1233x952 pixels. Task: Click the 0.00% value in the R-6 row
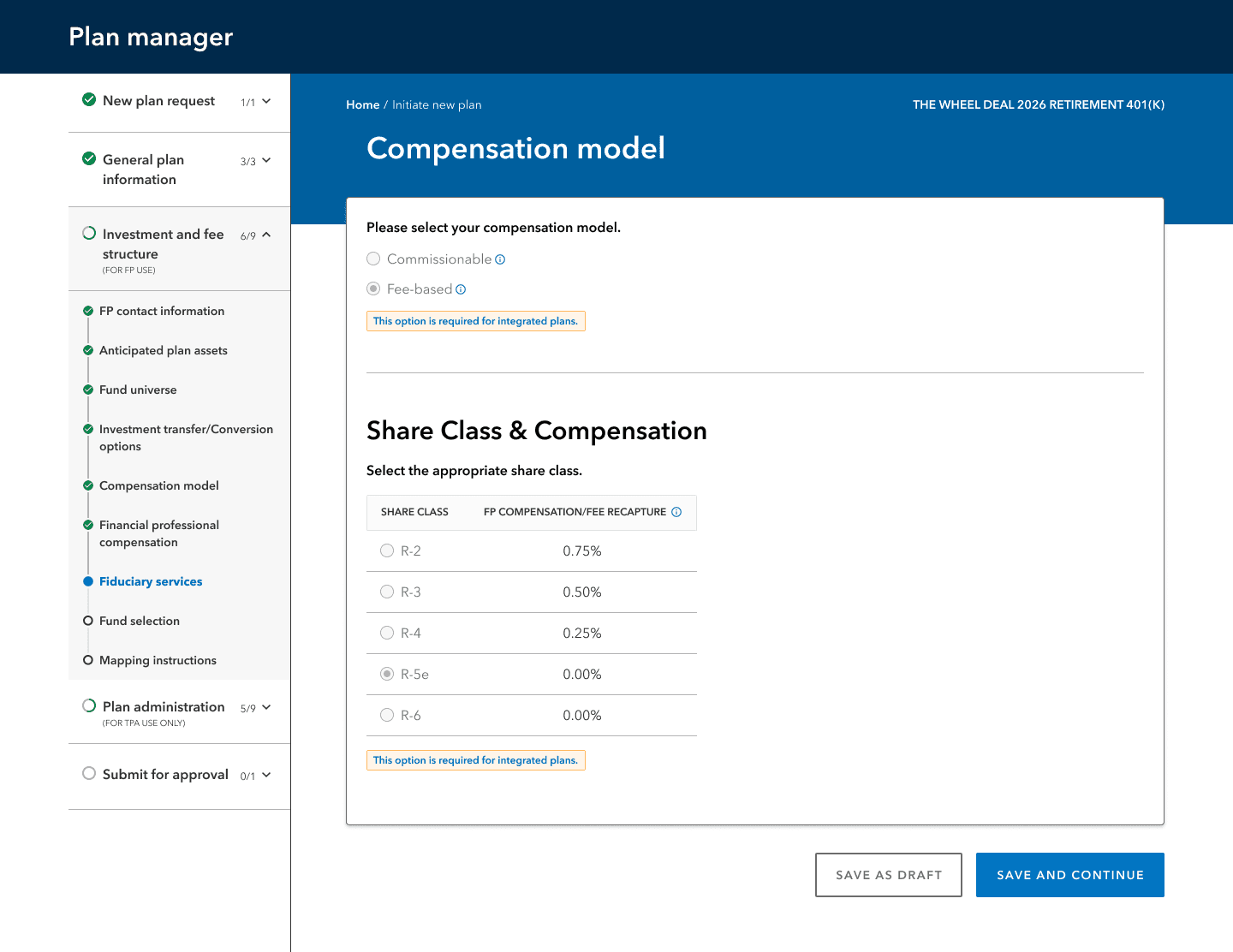click(x=582, y=715)
